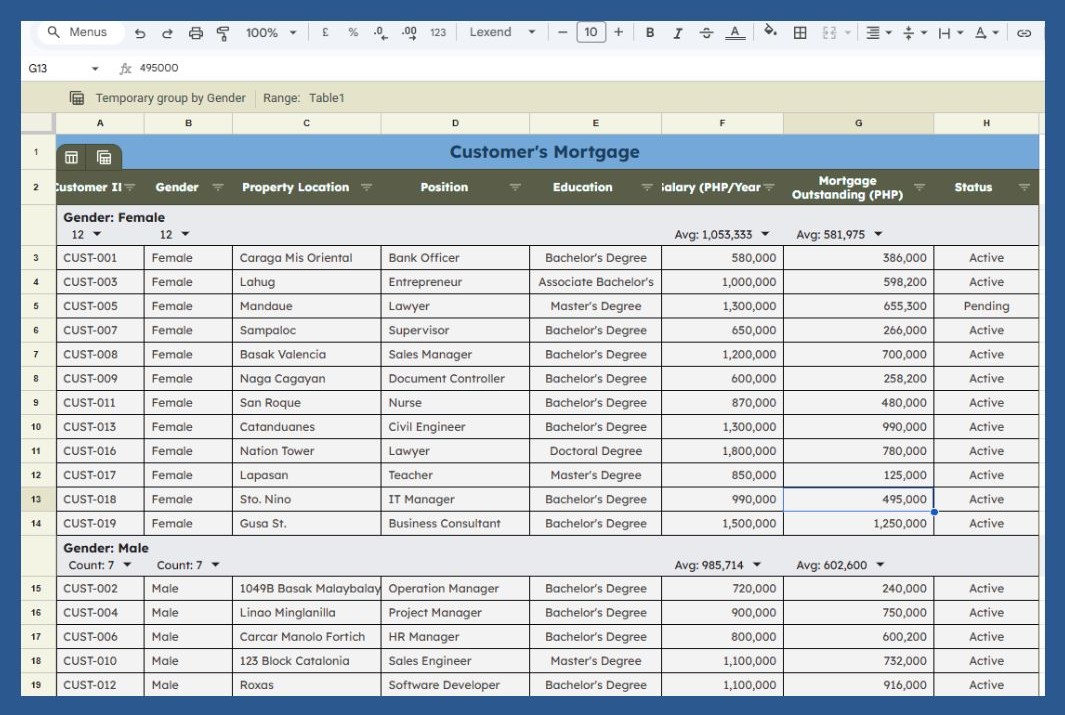
Task: Select the Pending status cell
Action: pyautogui.click(x=986, y=306)
